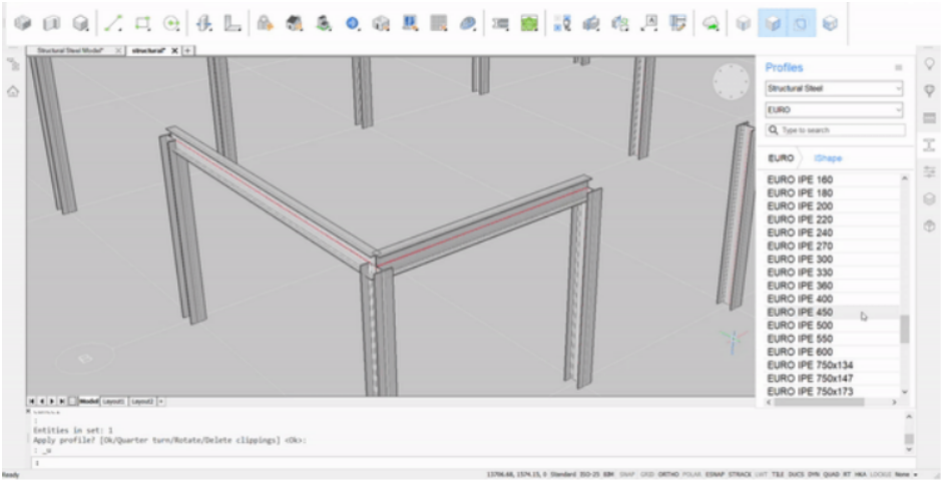Image resolution: width=943 pixels, height=481 pixels.
Task: Click the lightbulb icon in the right sidebar
Action: (929, 64)
